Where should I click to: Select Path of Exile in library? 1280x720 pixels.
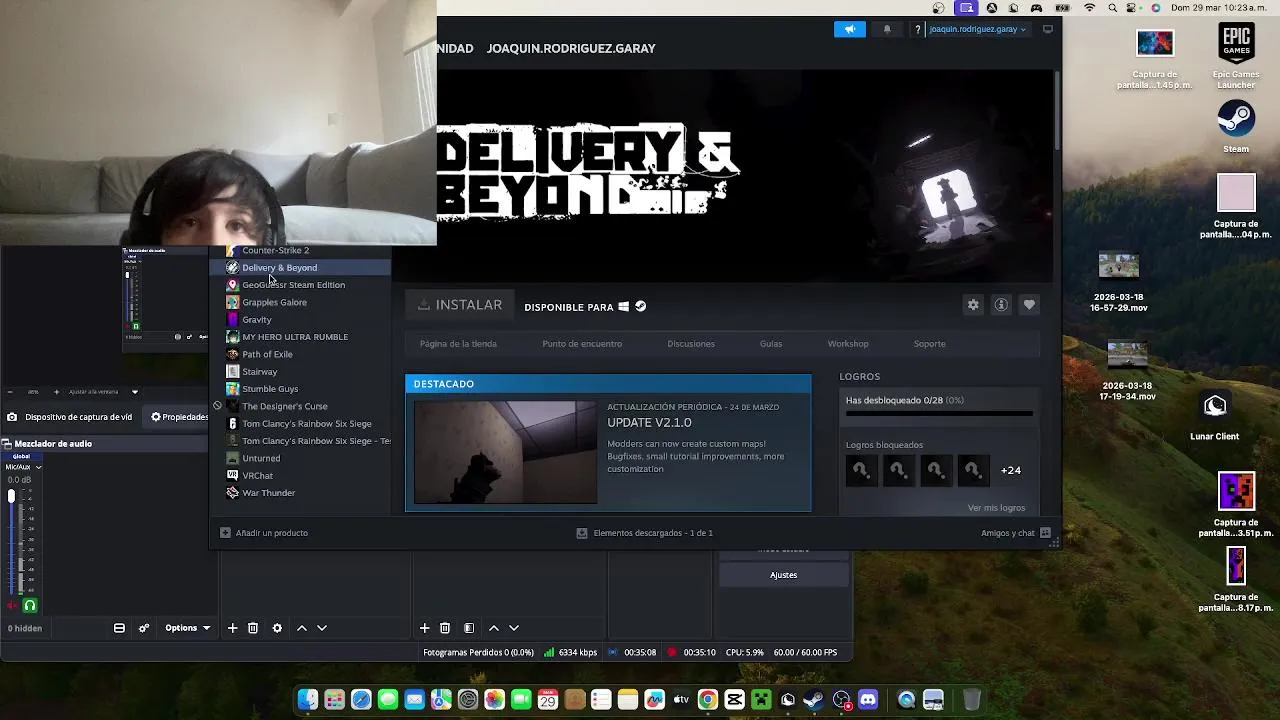point(300,354)
